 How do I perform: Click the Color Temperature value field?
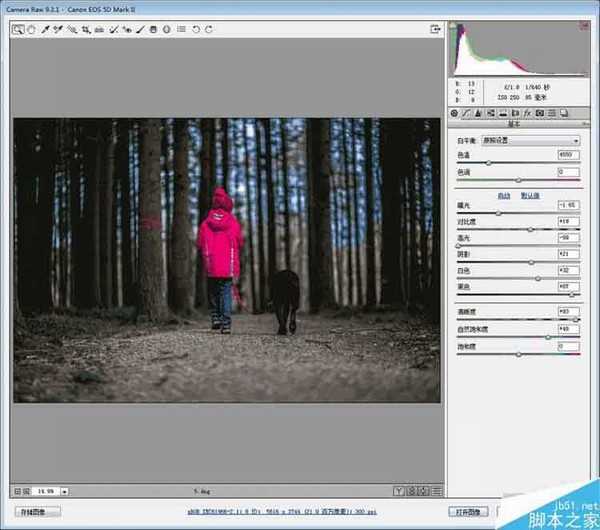pos(567,155)
